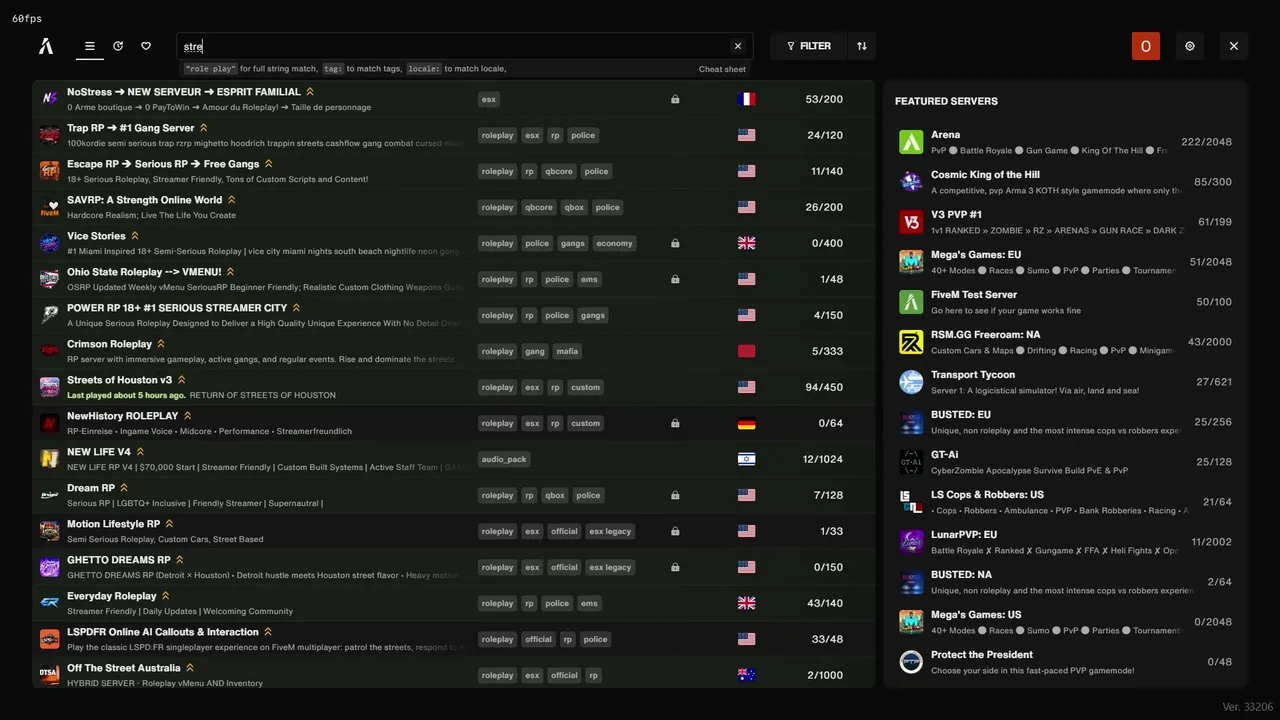Click the LunarPVP: EU featured icon
The height and width of the screenshot is (720, 1280).
pos(911,542)
